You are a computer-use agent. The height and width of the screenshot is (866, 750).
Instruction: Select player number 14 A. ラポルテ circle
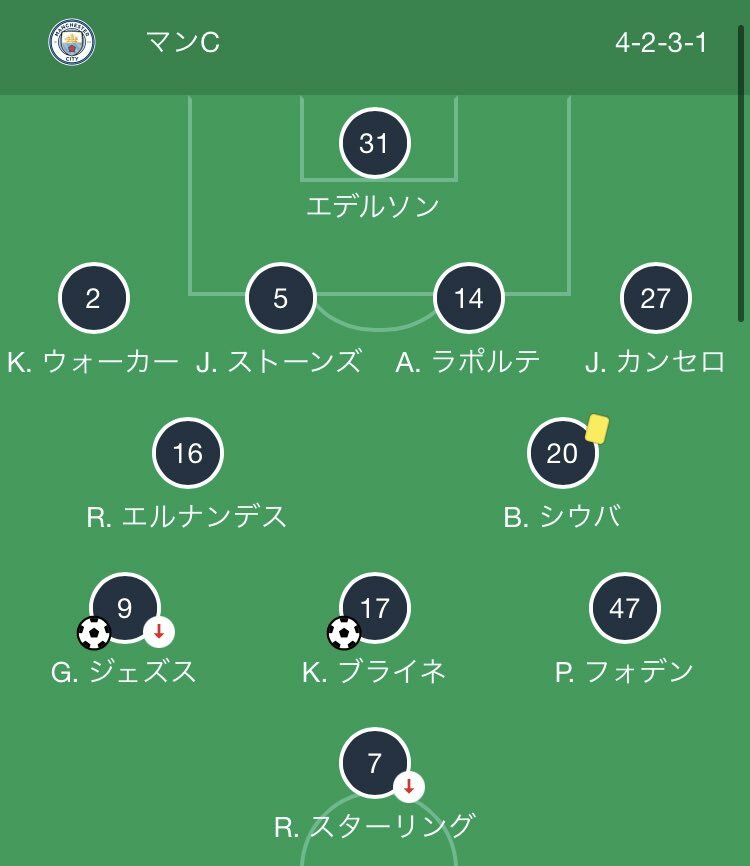click(x=469, y=298)
